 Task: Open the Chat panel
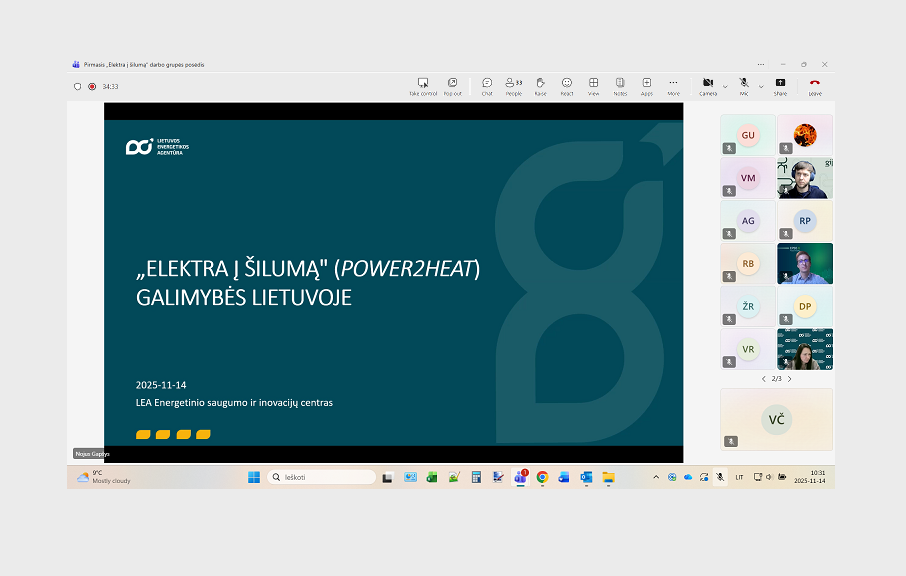[487, 85]
